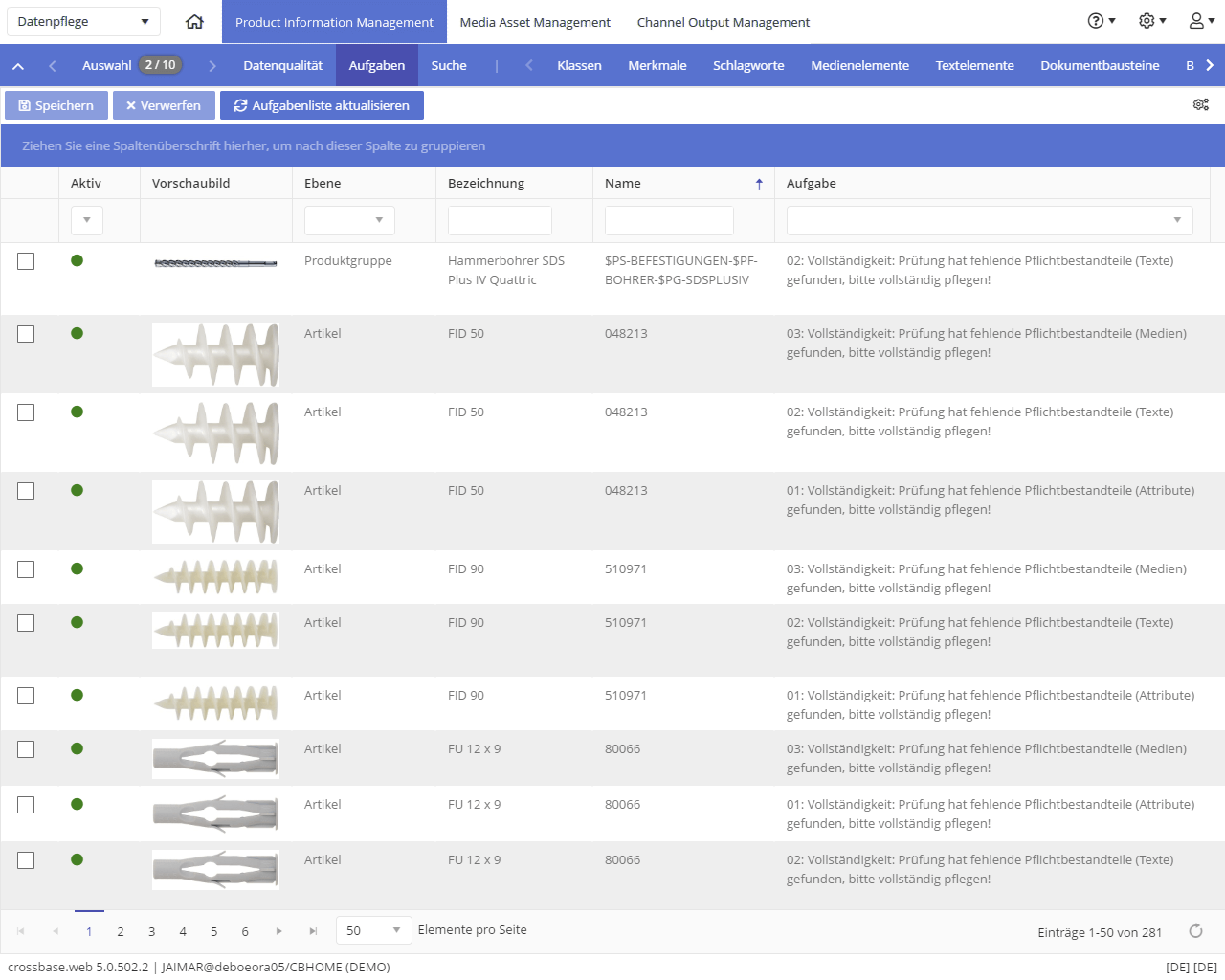Click Aufgabenliste aktualisieren button
1225x980 pixels.
point(322,105)
